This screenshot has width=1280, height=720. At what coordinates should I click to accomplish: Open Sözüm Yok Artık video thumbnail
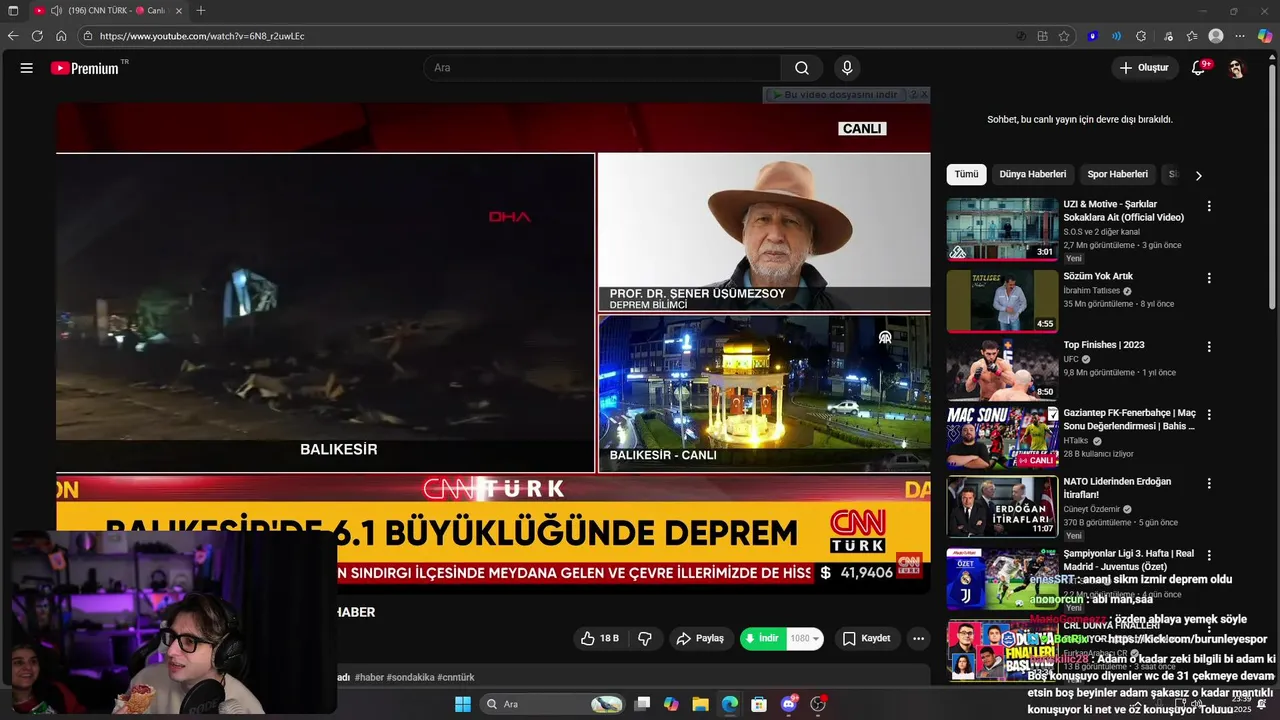[x=1002, y=301]
